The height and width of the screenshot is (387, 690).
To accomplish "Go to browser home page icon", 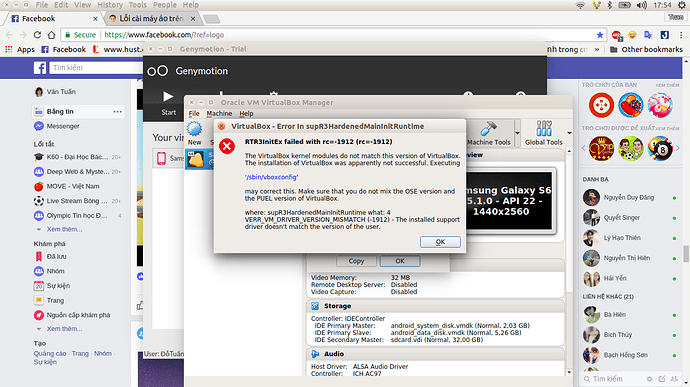I will pyautogui.click(x=51, y=35).
